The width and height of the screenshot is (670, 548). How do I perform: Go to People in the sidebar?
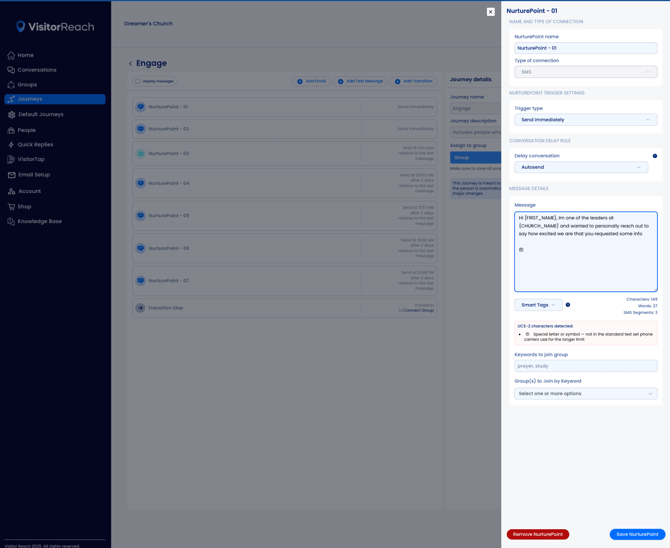point(26,130)
